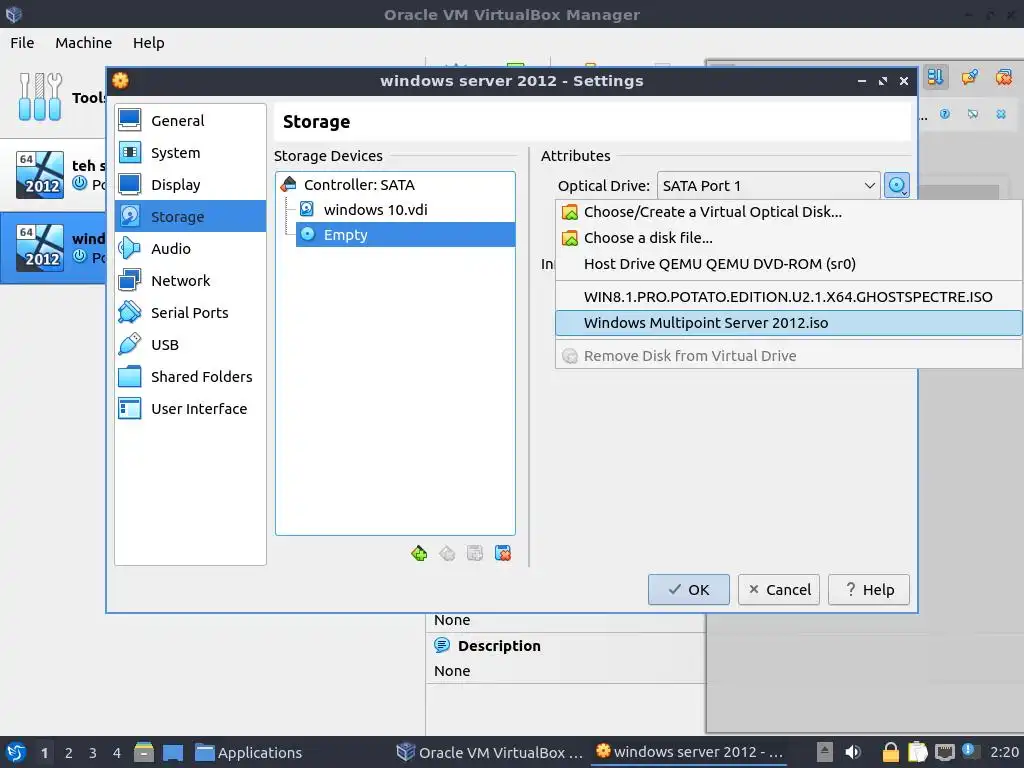1024x768 pixels.
Task: Click the blue dismiss icon on notification
Action: point(1001,114)
